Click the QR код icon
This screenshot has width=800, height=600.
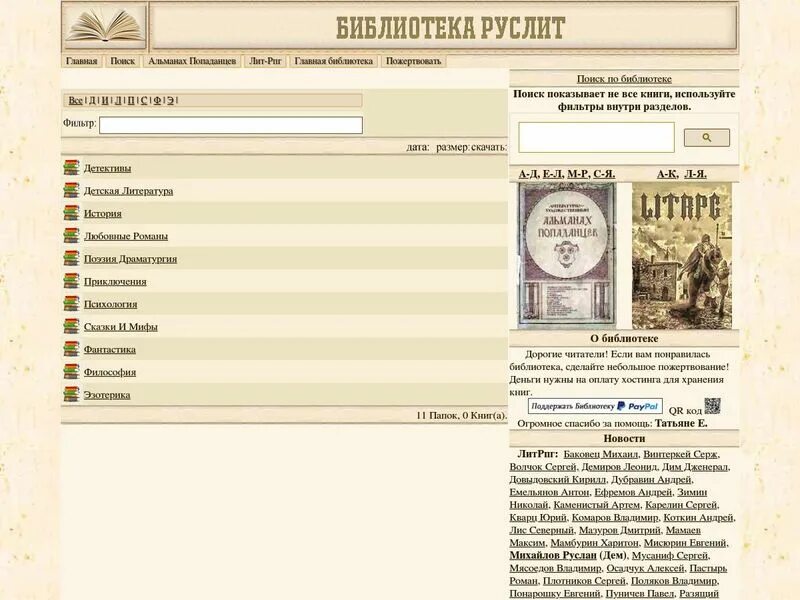click(x=711, y=405)
